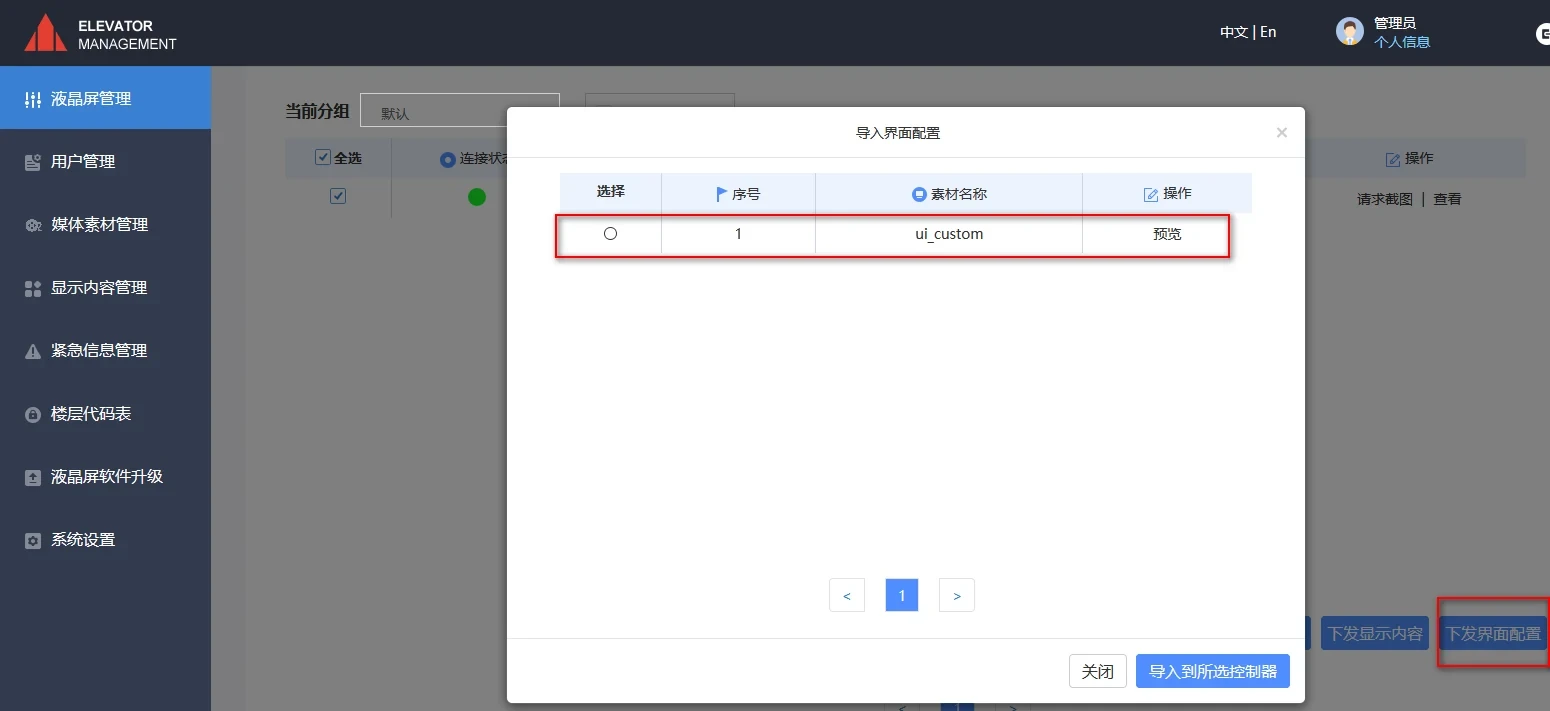Viewport: 1550px width, 711px height.
Task: Click the 液晶屏软件升级 upload icon in sidebar
Action: (33, 477)
